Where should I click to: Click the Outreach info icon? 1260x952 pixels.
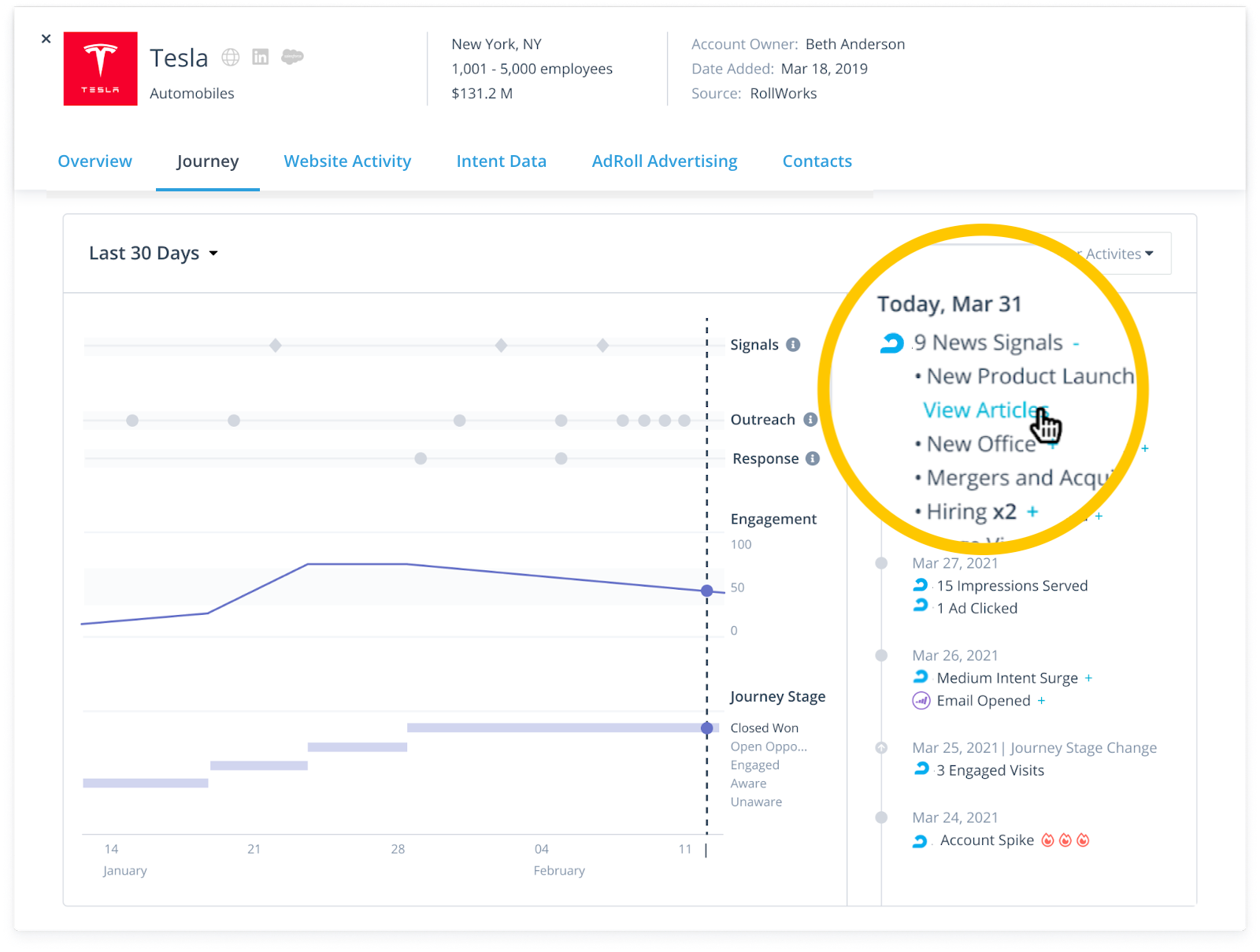pos(810,420)
